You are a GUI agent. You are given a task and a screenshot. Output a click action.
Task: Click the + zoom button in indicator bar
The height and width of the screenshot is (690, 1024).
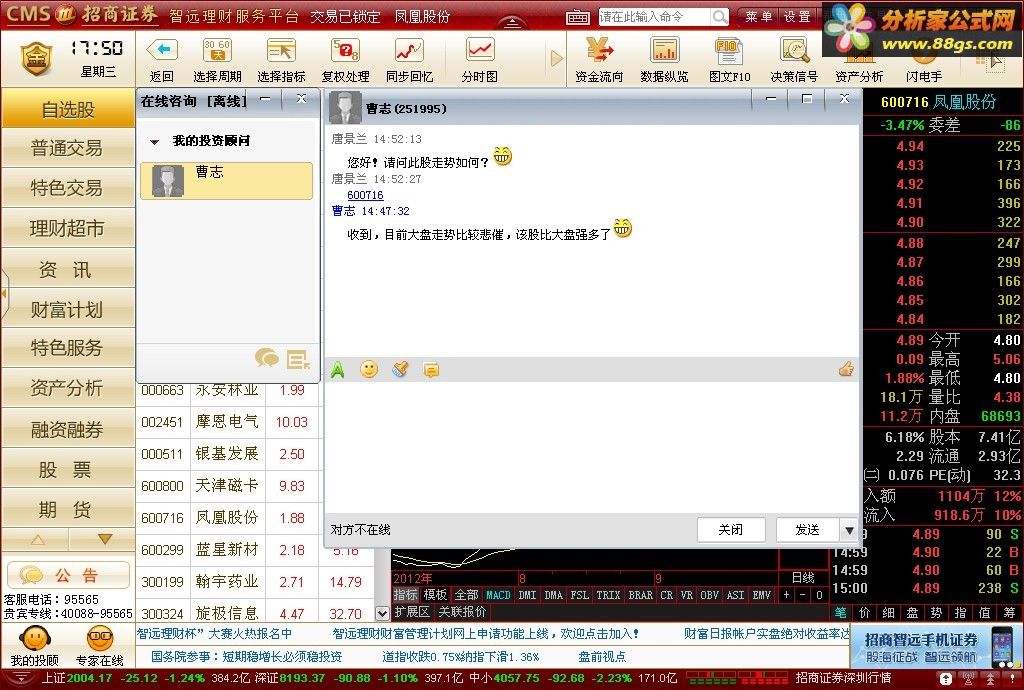point(787,595)
